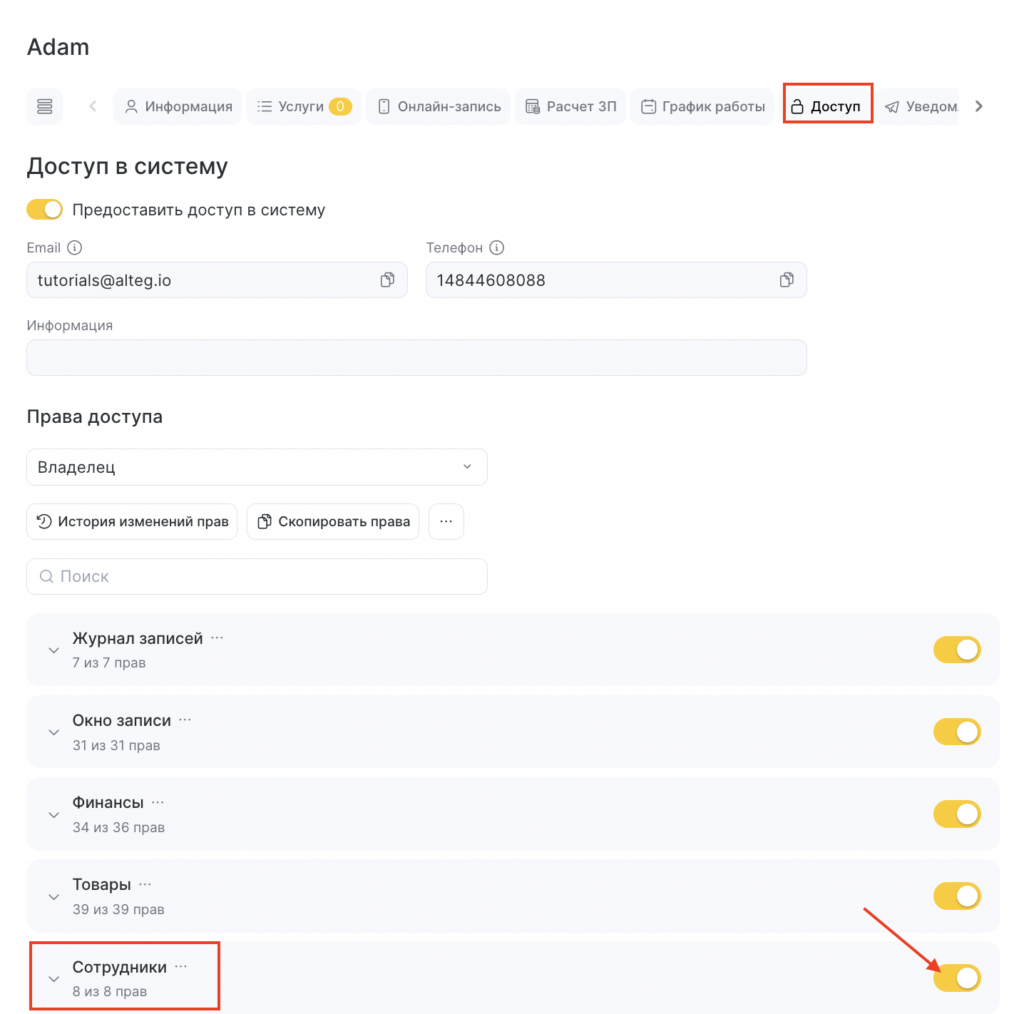Expand the Окно записи permissions group
This screenshot has height=1014, width=1024.
[54, 732]
